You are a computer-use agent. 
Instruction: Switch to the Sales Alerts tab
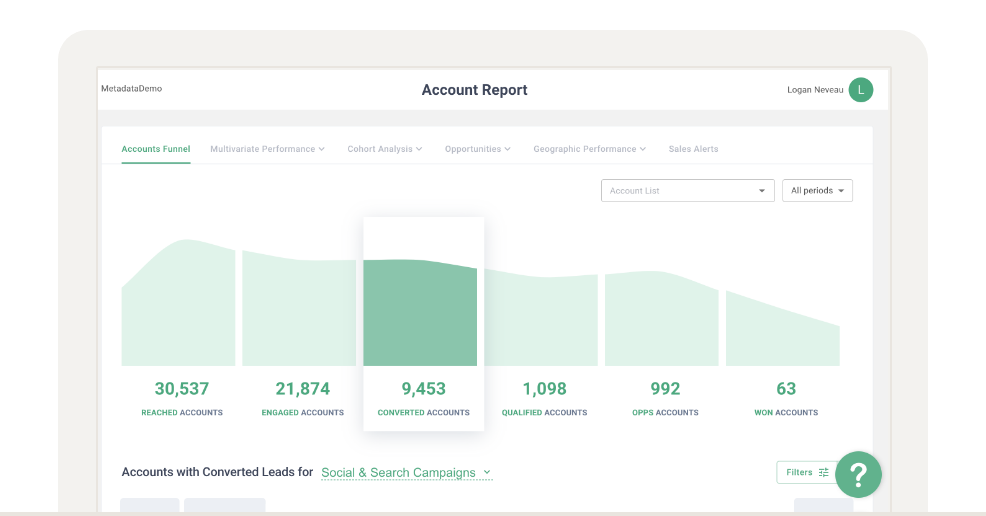click(693, 149)
